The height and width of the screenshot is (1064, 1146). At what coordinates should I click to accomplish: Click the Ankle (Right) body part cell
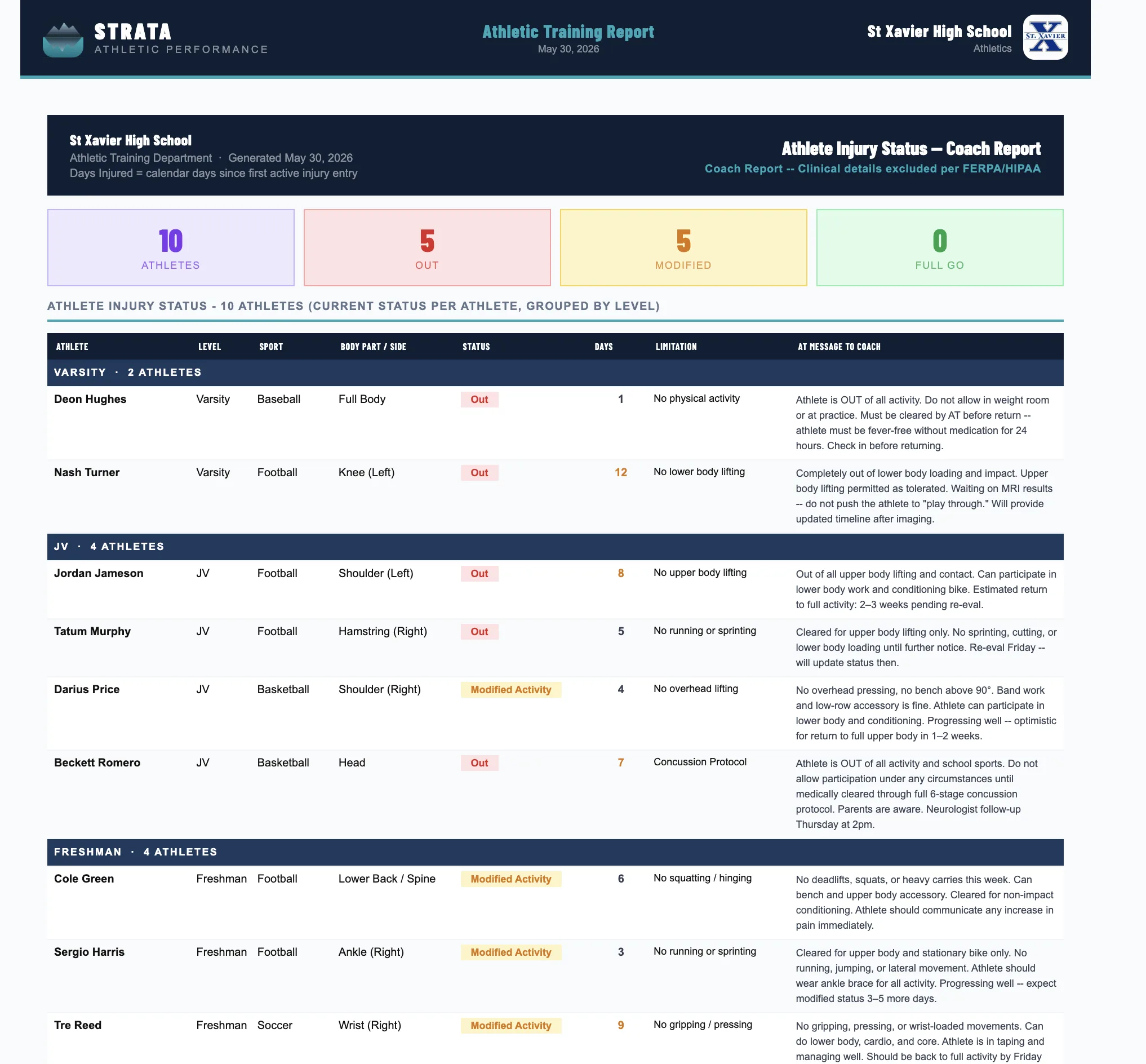371,952
